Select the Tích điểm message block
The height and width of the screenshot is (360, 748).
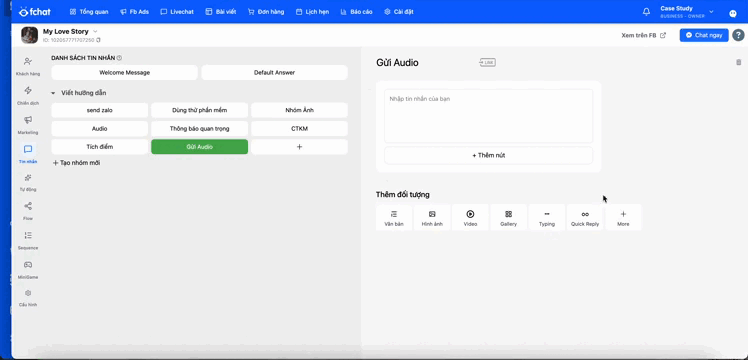[x=100, y=147]
